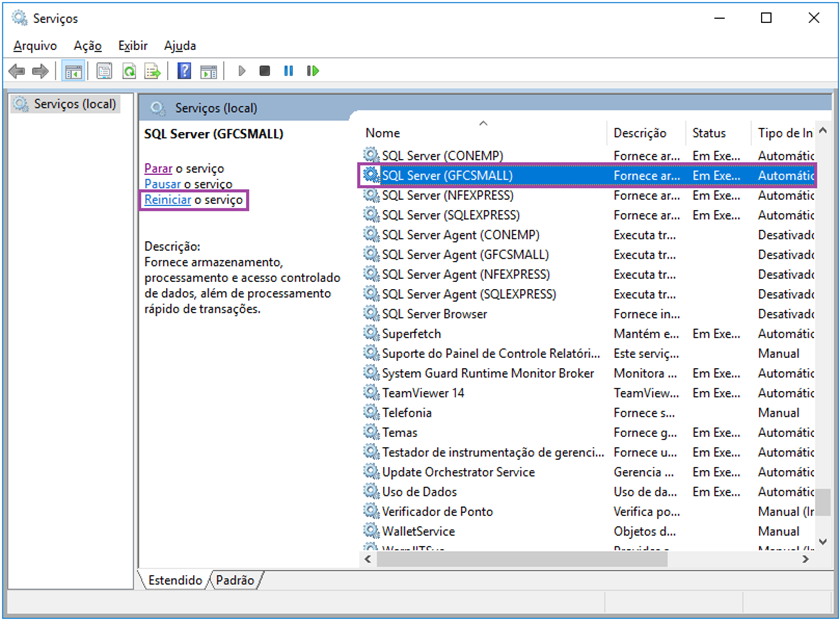This screenshot has height=622, width=840.
Task: Sort services by the Nome column header
Action: point(483,133)
